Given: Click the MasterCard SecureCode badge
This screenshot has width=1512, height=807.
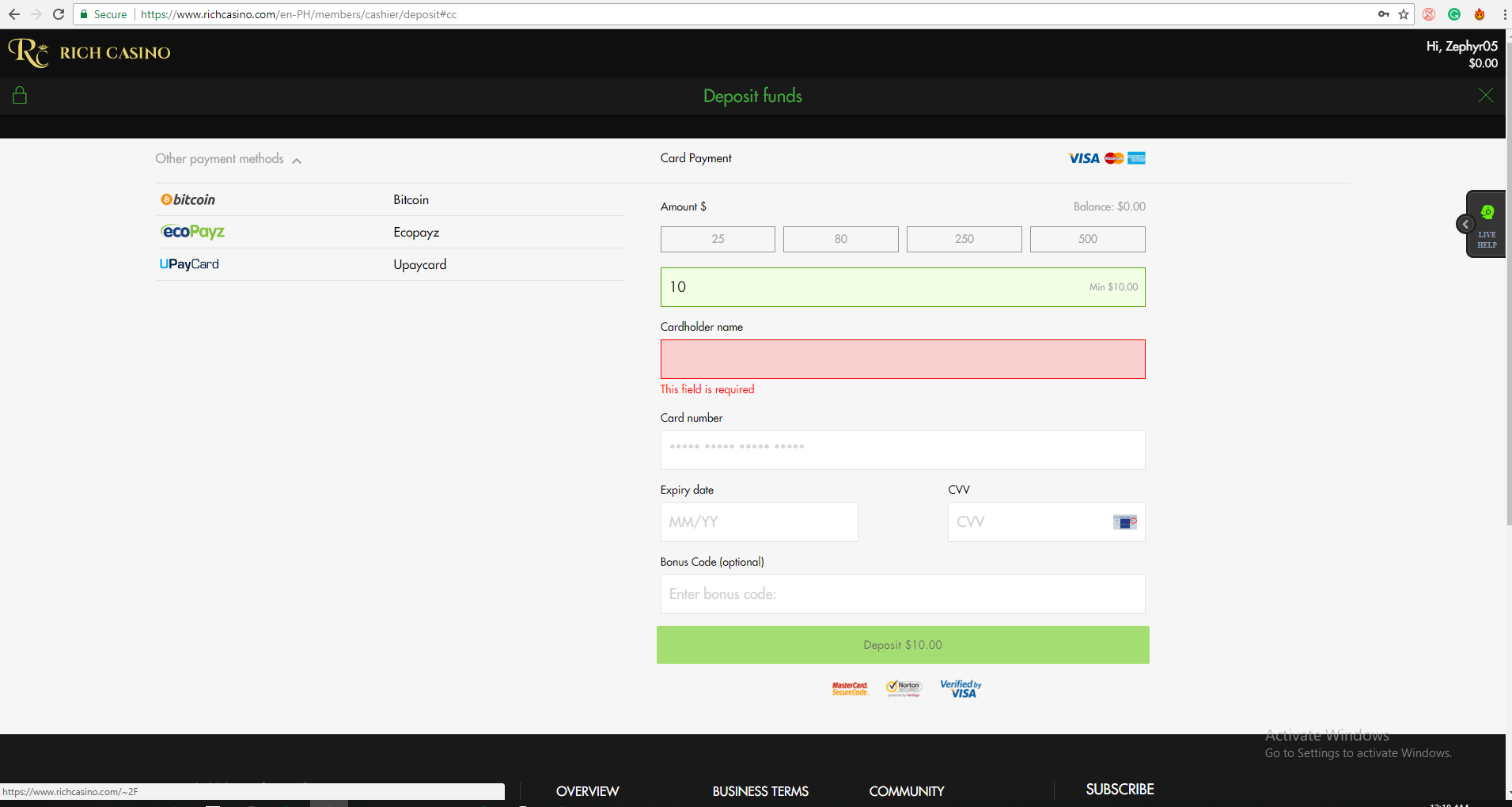Looking at the screenshot, I should click(x=850, y=689).
